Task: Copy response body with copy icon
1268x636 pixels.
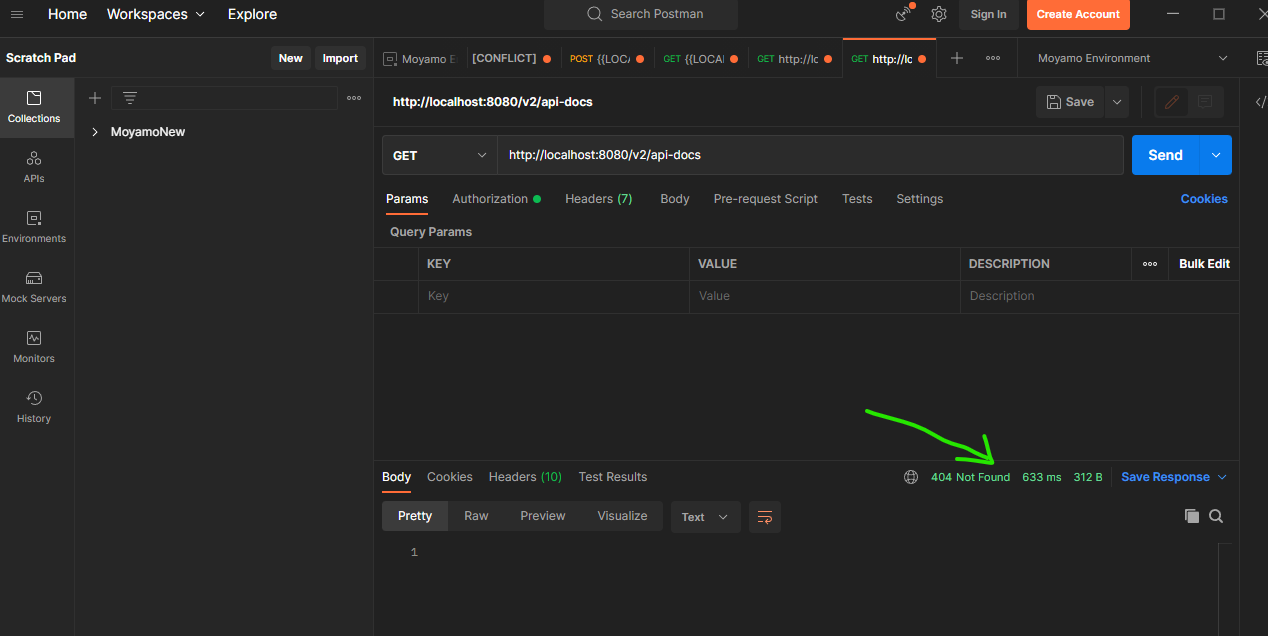Action: [x=1191, y=516]
